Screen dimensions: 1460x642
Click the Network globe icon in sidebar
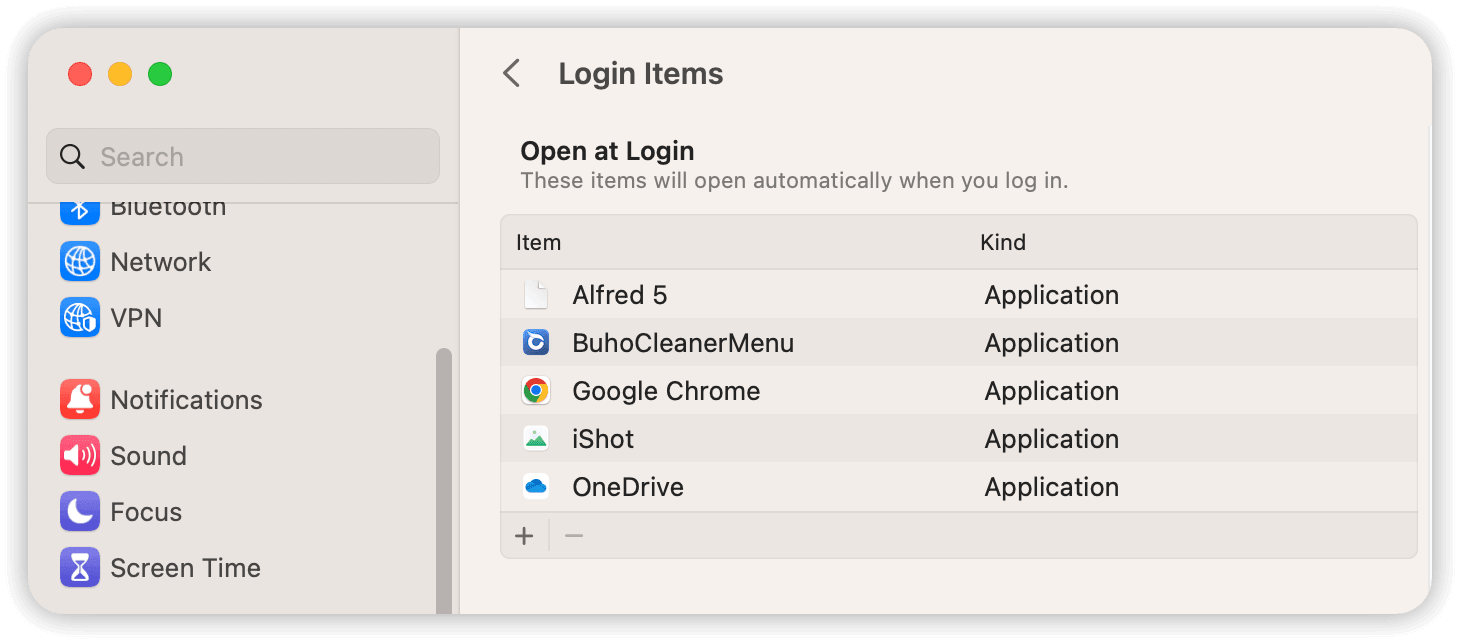tap(80, 262)
